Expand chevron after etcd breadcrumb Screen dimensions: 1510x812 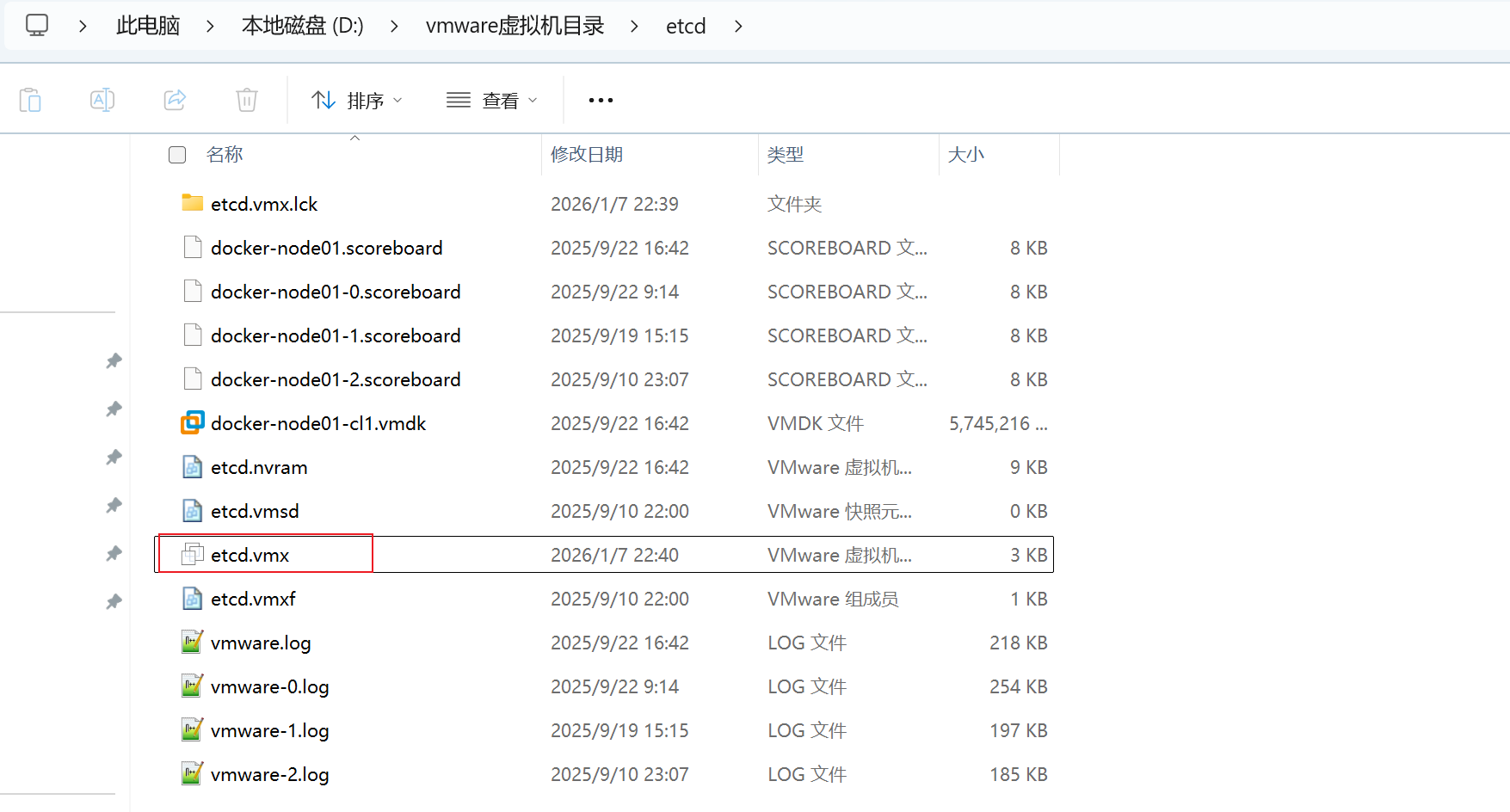coord(738,27)
